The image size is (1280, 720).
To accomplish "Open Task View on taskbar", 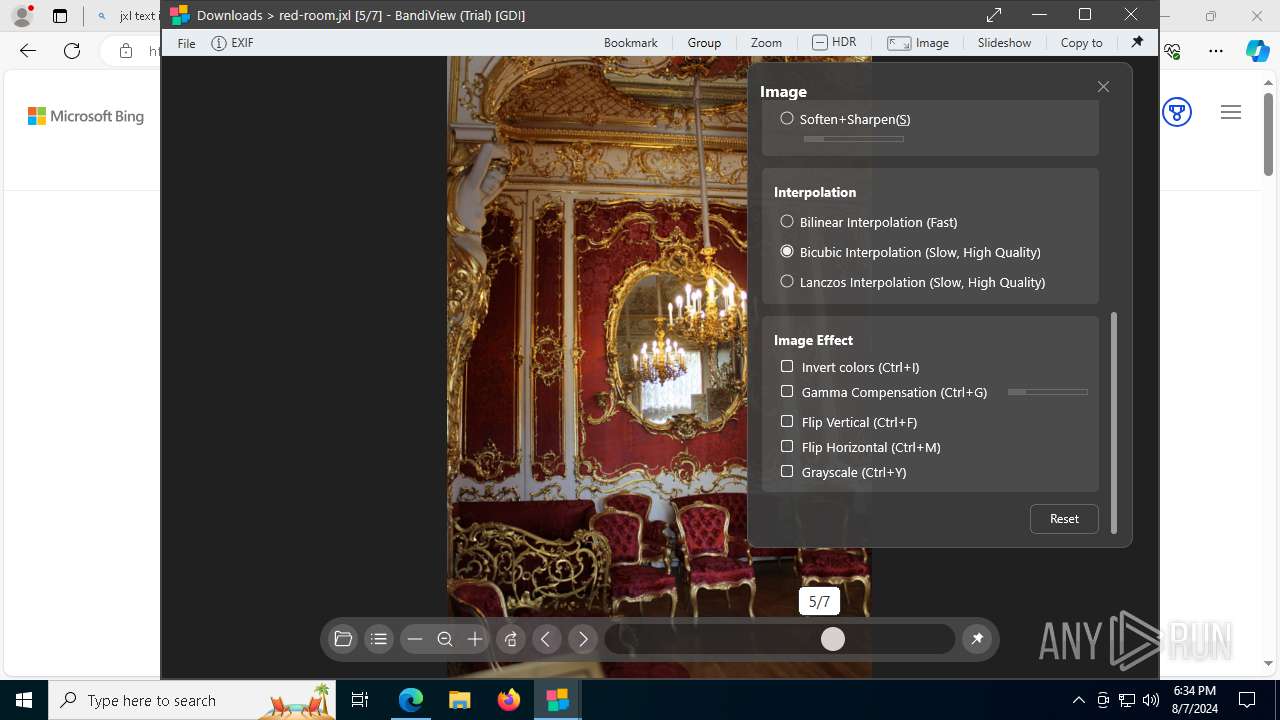I will coord(360,700).
